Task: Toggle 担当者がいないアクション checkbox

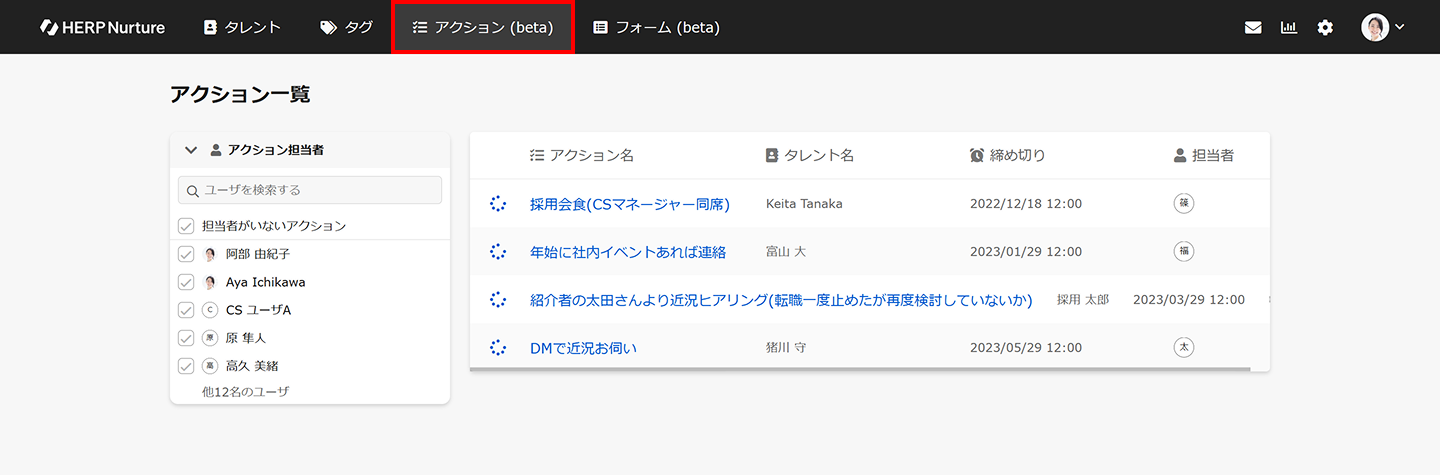Action: pos(186,226)
